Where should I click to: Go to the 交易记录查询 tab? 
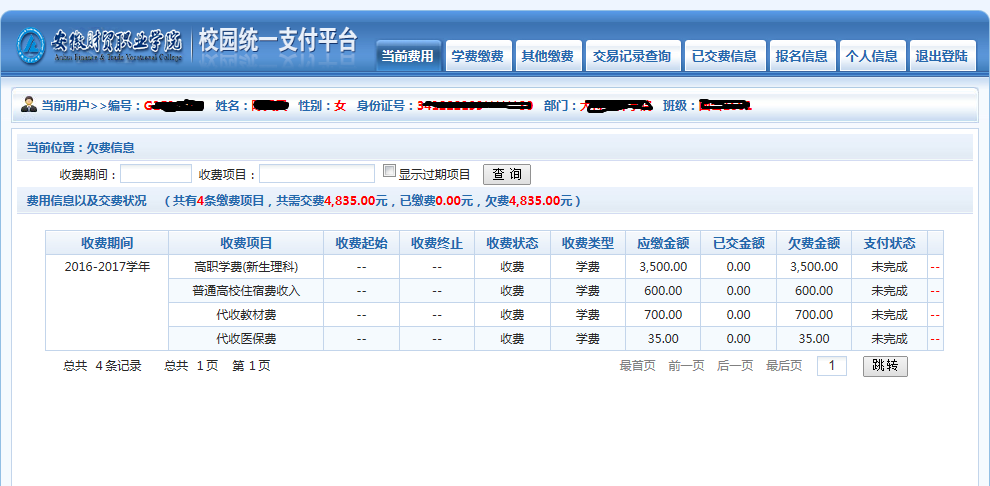(632, 57)
